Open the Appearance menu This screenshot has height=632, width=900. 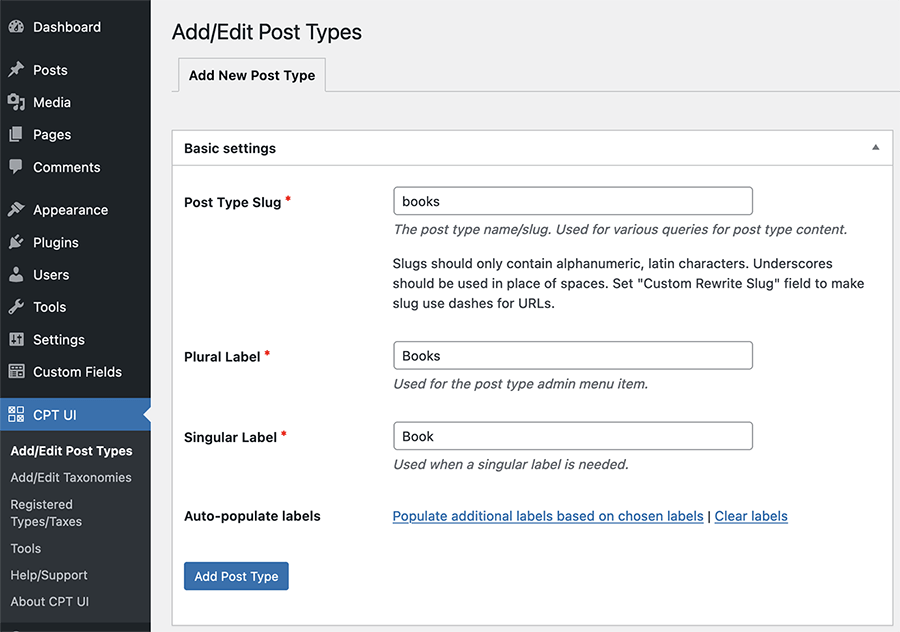pos(75,210)
